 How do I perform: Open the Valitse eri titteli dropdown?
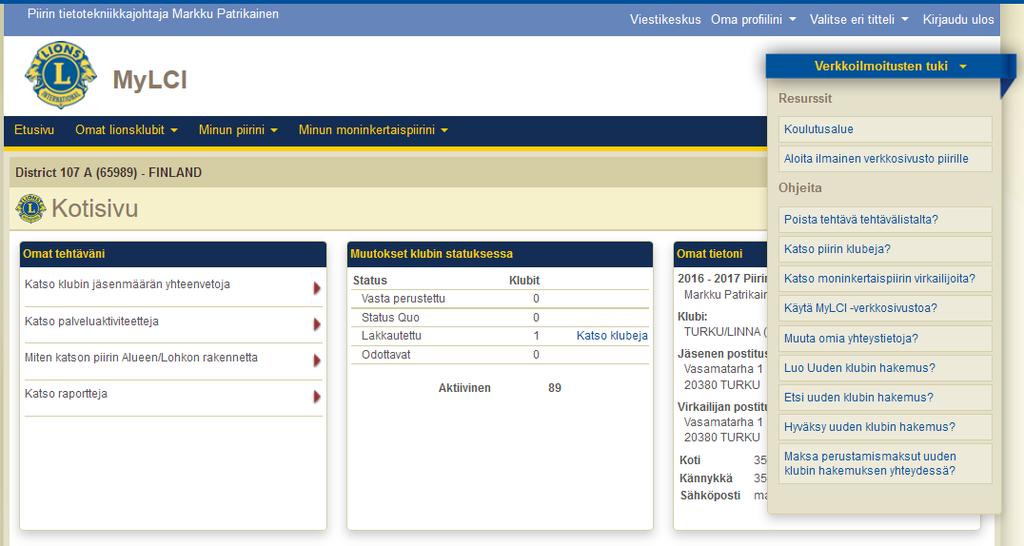pyautogui.click(x=859, y=20)
